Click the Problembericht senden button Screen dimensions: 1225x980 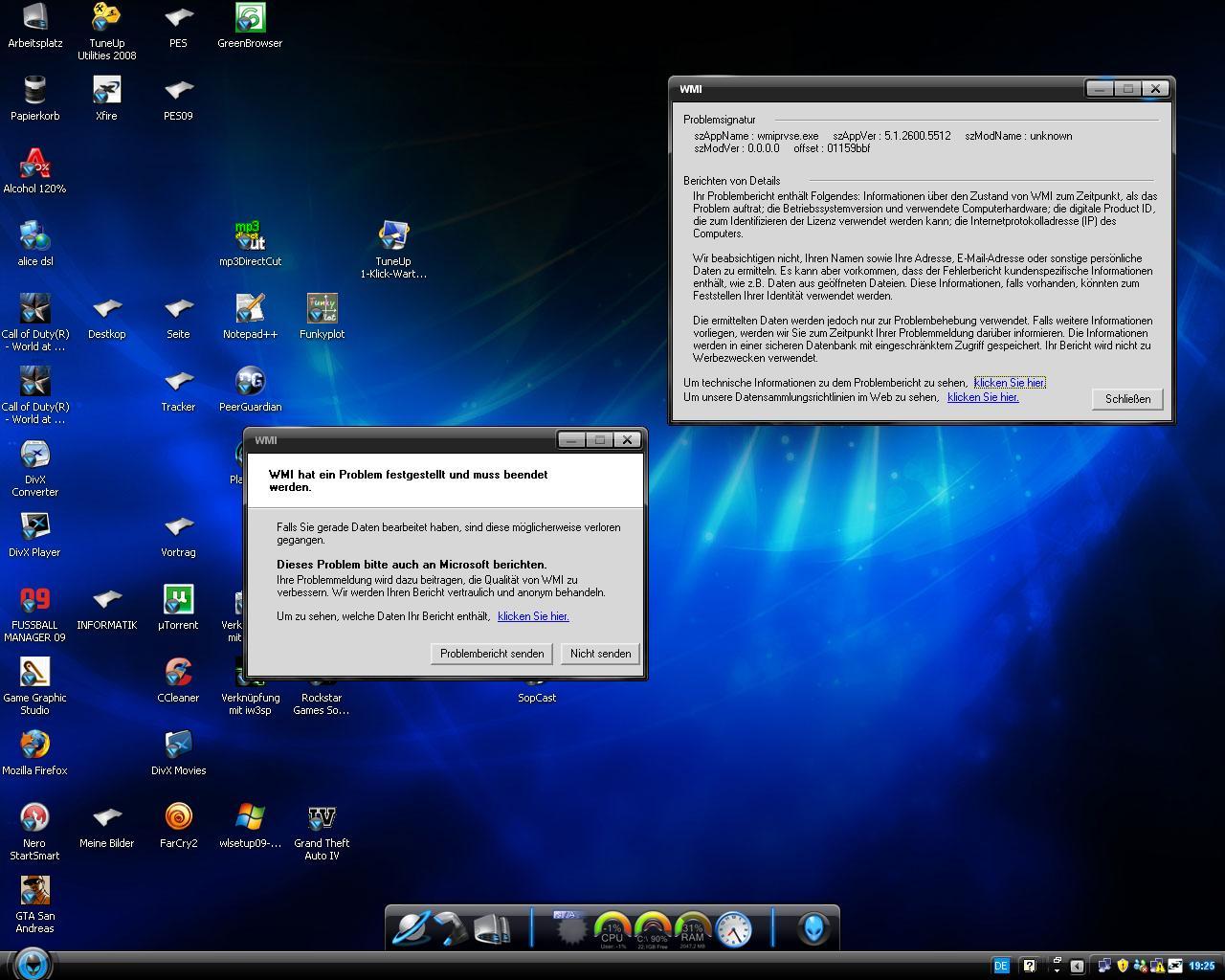point(492,654)
